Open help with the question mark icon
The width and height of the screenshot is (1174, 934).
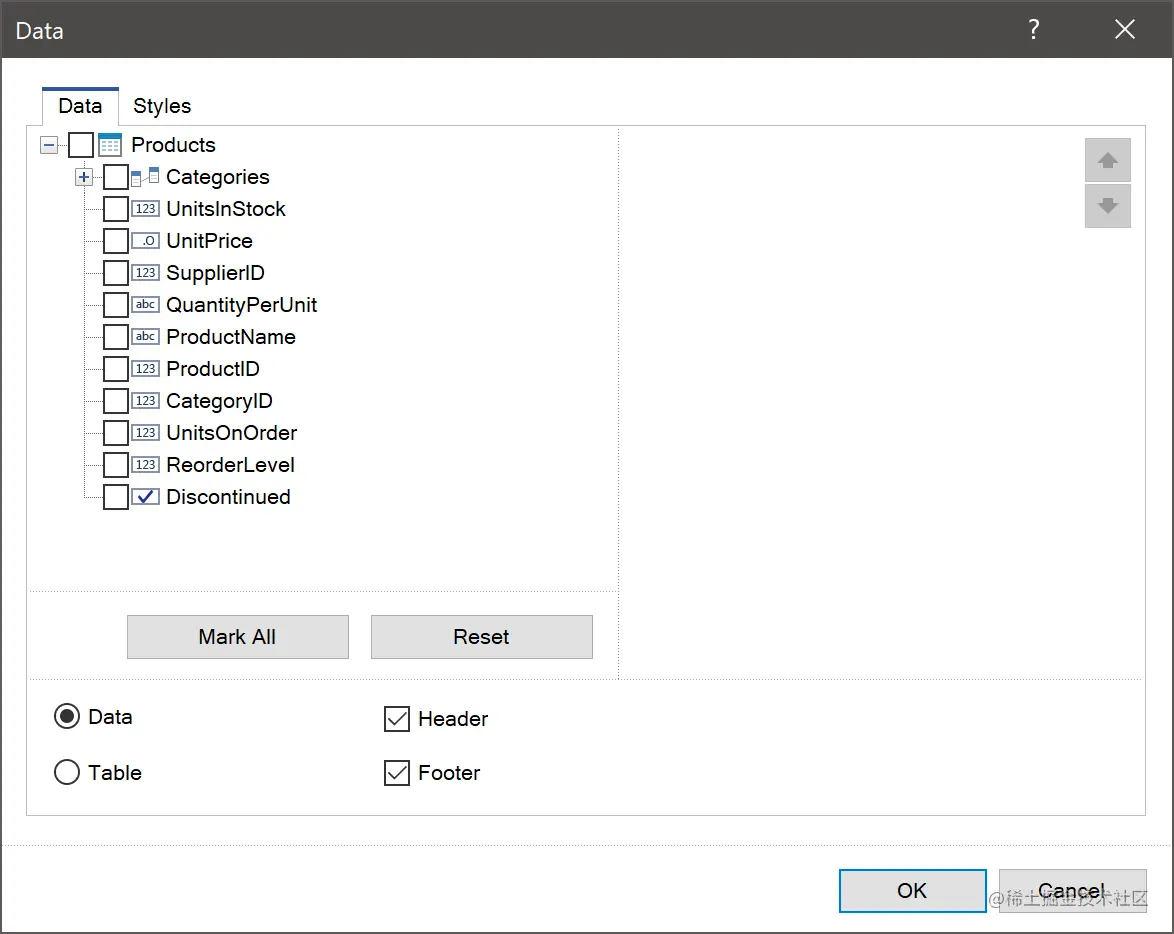1034,29
